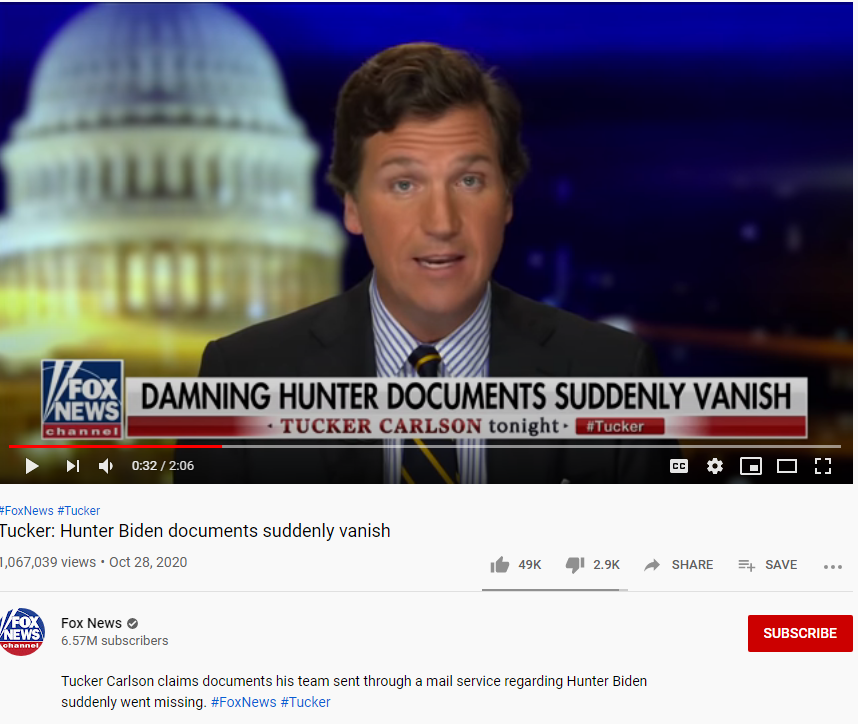
Task: Dislike the video with thumbs down
Action: 575,565
